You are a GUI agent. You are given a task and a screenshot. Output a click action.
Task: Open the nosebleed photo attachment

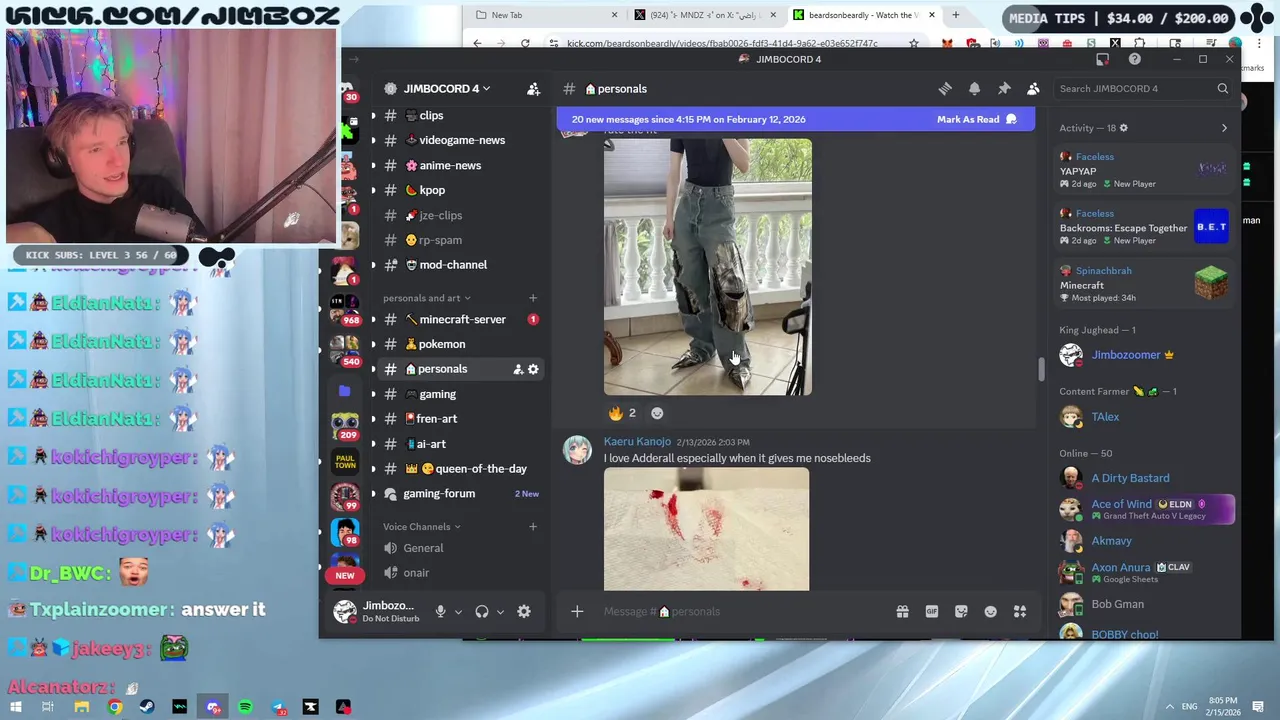[706, 530]
